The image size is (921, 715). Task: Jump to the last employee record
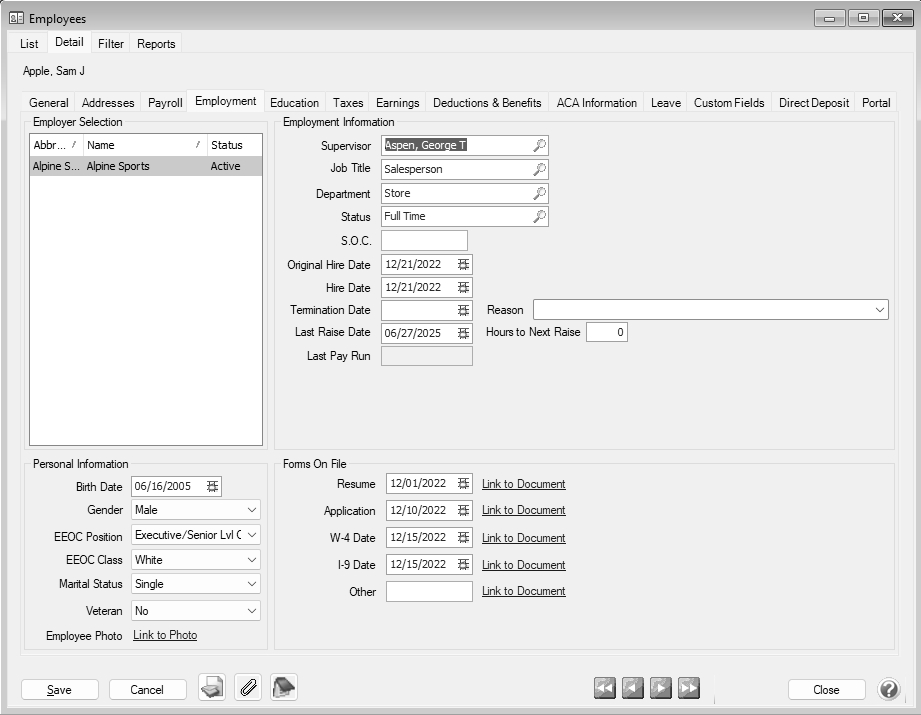(x=688, y=688)
